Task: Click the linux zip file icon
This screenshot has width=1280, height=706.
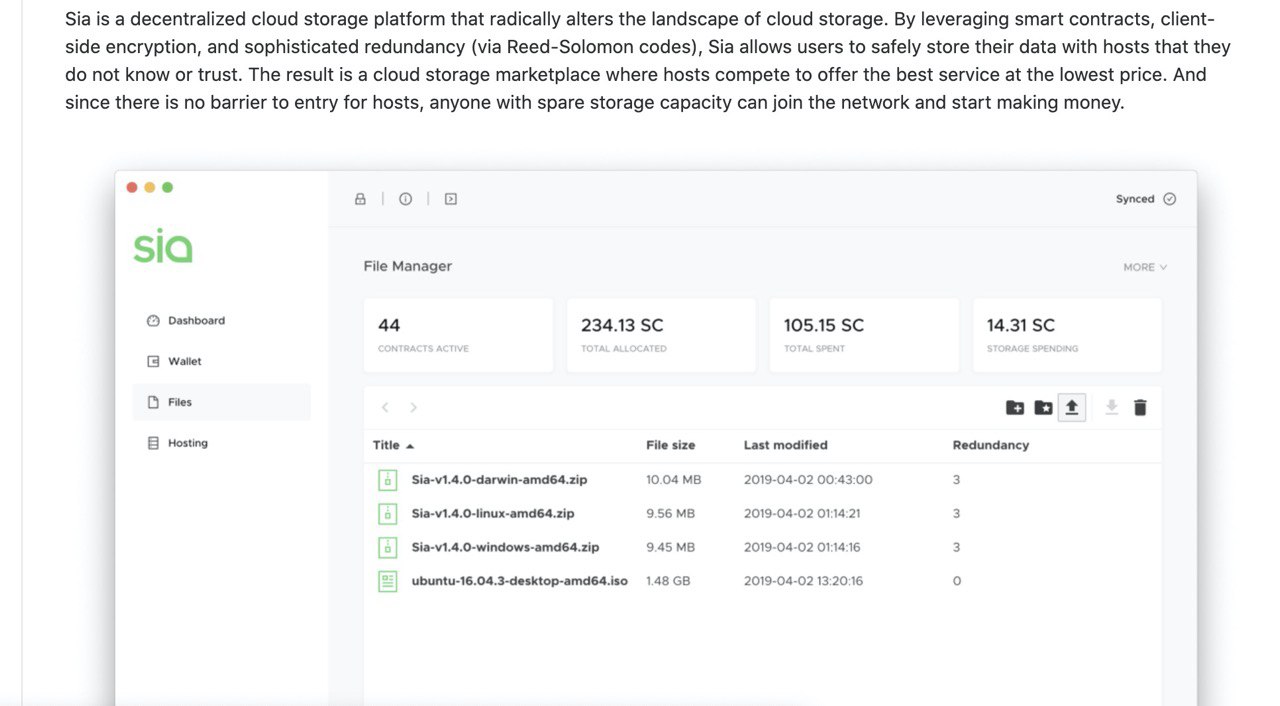Action: tap(387, 514)
